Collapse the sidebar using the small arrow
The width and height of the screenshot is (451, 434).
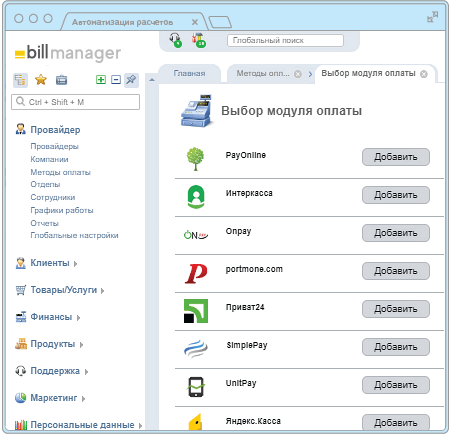pyautogui.click(x=152, y=80)
